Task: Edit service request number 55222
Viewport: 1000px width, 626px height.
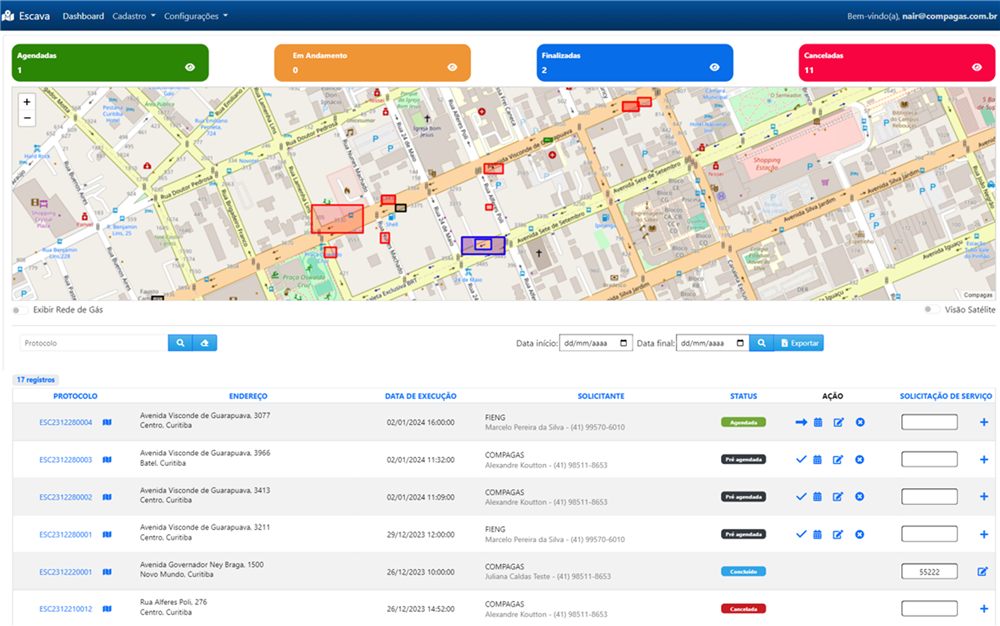Action: pos(982,572)
